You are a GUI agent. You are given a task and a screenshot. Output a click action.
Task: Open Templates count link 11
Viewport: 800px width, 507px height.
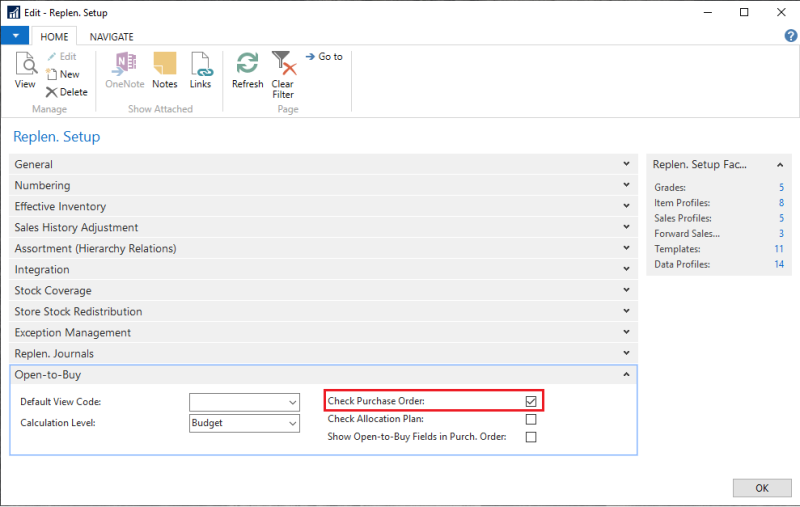pyautogui.click(x=779, y=248)
